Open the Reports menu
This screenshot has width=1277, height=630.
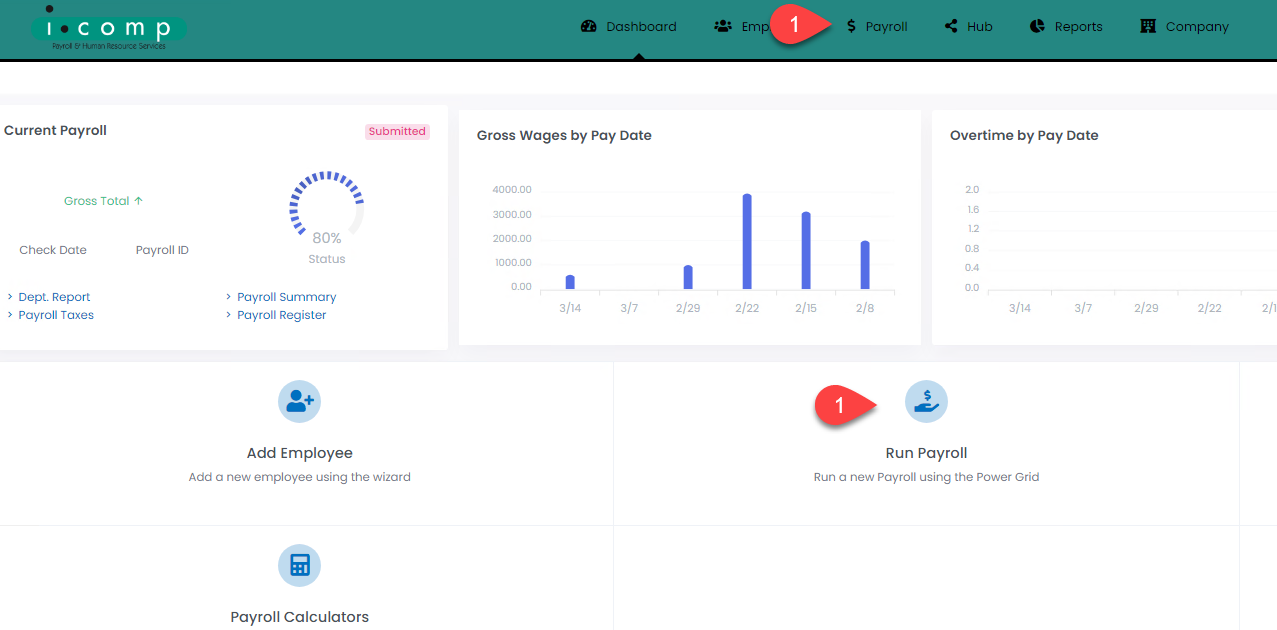pos(1066,27)
